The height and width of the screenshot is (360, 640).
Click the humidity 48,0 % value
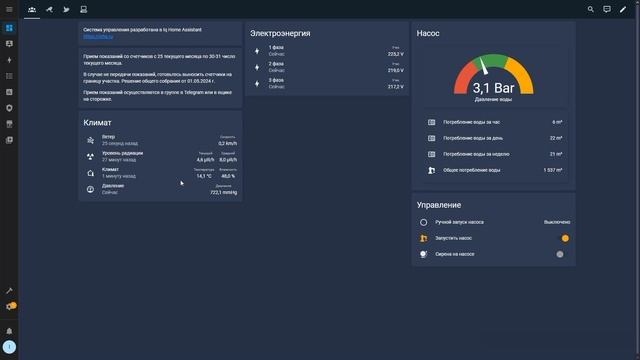(x=228, y=176)
